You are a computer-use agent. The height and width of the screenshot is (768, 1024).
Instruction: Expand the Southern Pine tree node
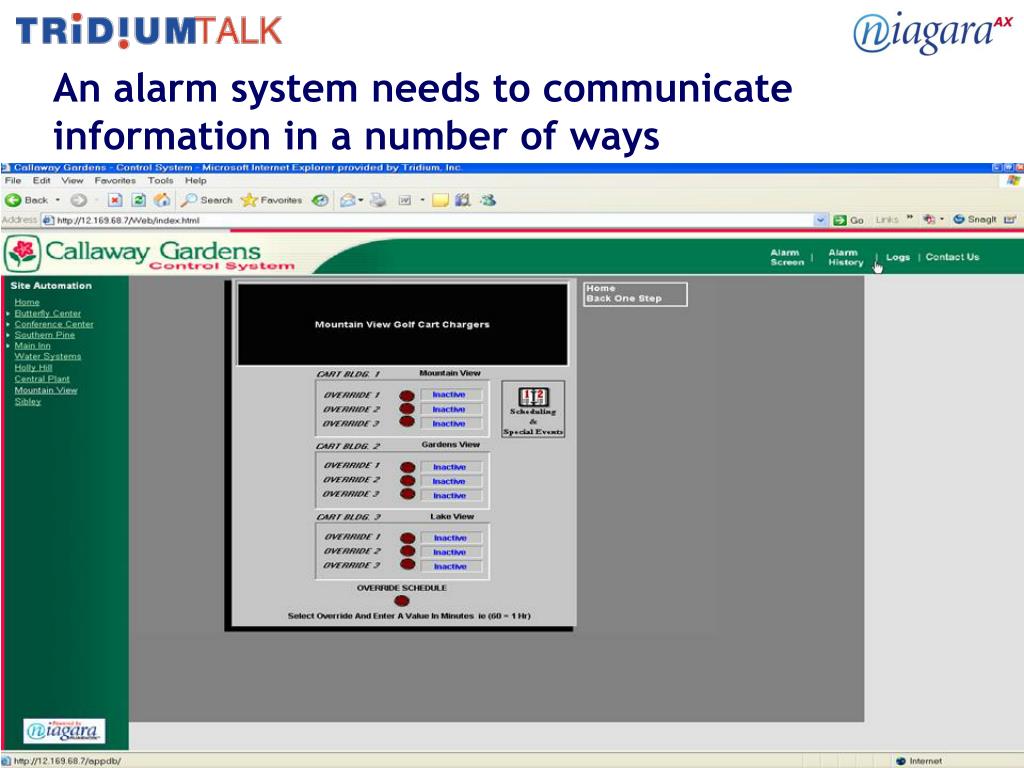point(8,334)
